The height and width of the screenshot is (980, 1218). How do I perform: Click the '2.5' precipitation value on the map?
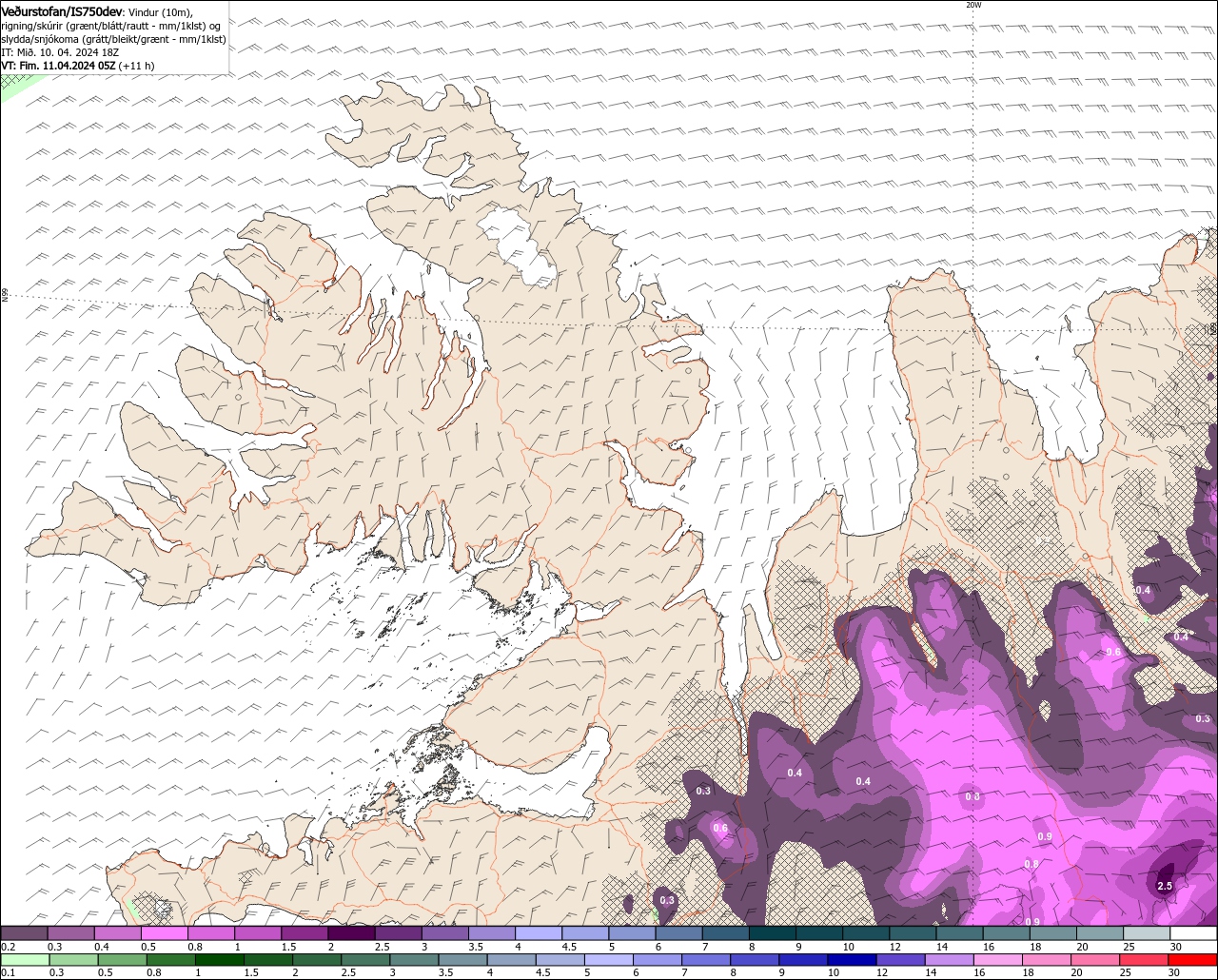1165,886
